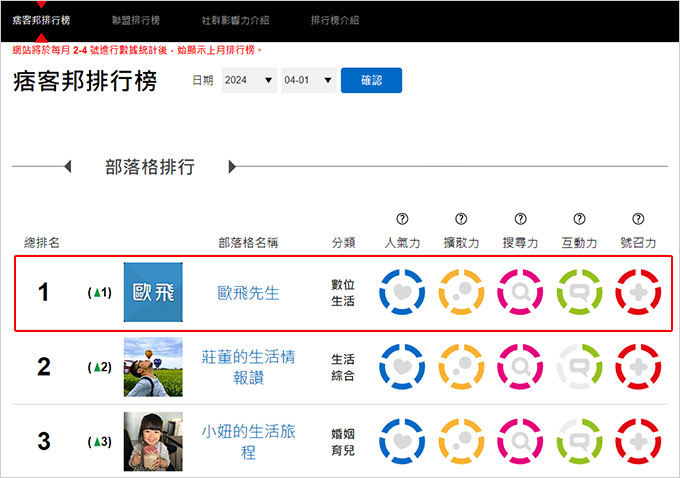This screenshot has height=478, width=680.
Task: Open 社群影響力介紹 menu item
Action: tap(235, 20)
